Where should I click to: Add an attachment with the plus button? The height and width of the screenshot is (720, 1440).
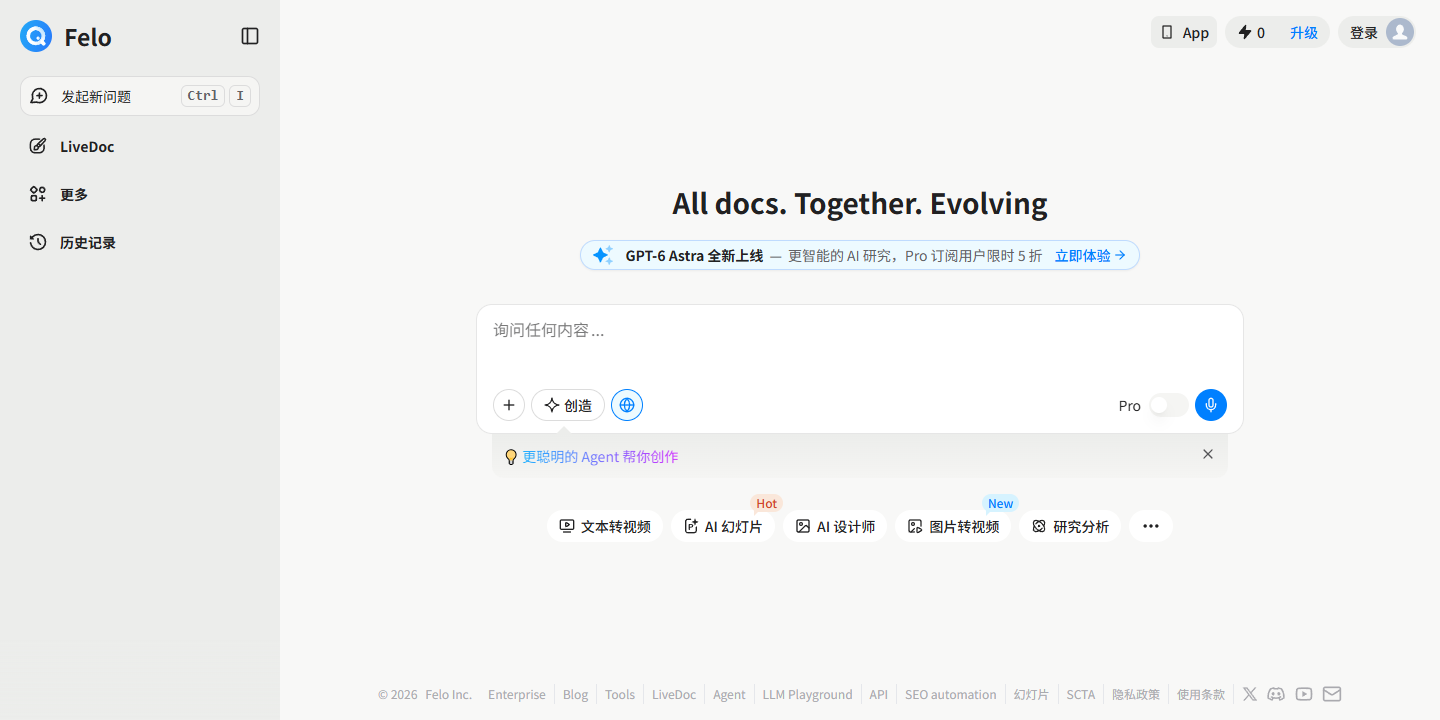point(509,405)
